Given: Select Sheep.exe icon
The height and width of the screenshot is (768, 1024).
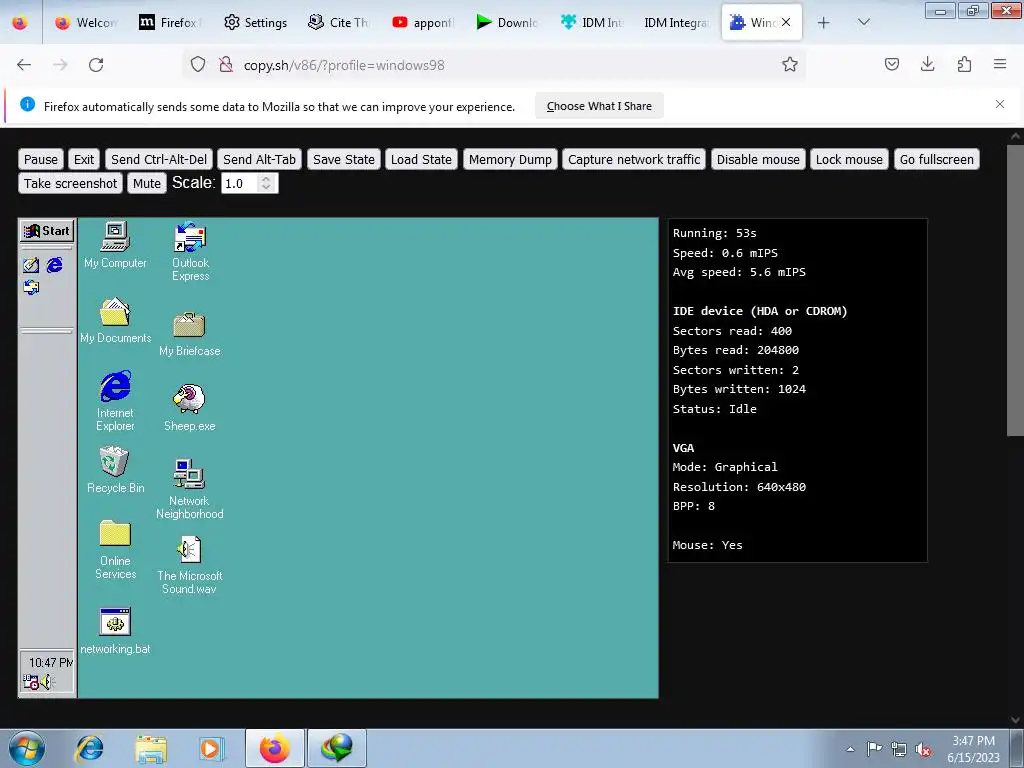Looking at the screenshot, I should coord(189,408).
